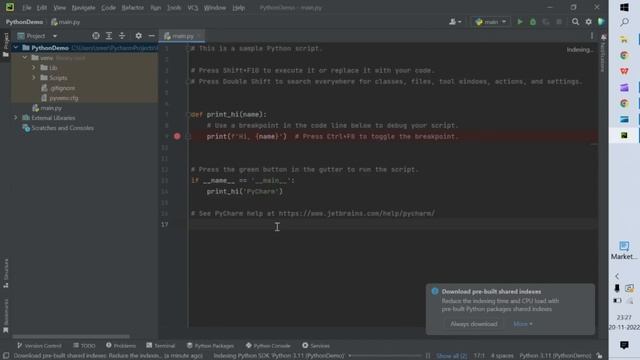Image resolution: width=640 pixels, height=360 pixels.
Task: Open the main run configuration dropdown
Action: tap(491, 22)
